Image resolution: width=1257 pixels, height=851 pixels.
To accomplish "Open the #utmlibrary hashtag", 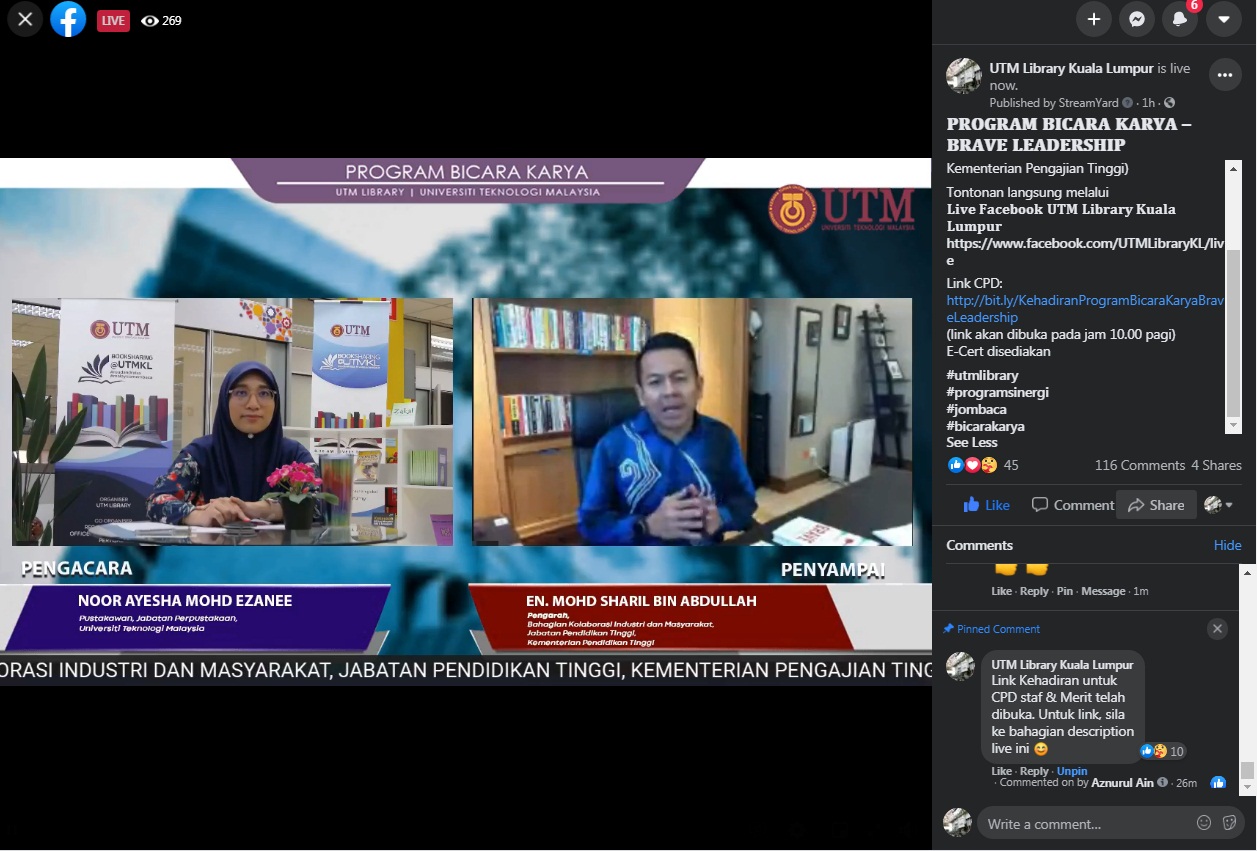I will point(983,375).
